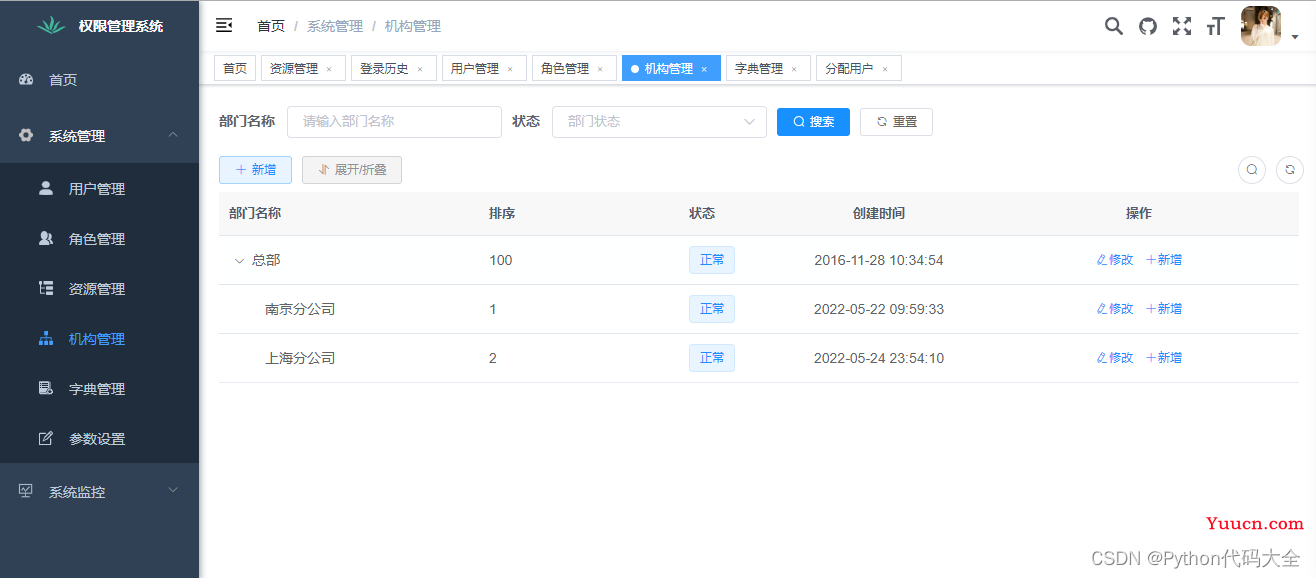Viewport: 1316px width, 578px height.
Task: Select 机构管理 in the sidebar
Action: [x=100, y=339]
